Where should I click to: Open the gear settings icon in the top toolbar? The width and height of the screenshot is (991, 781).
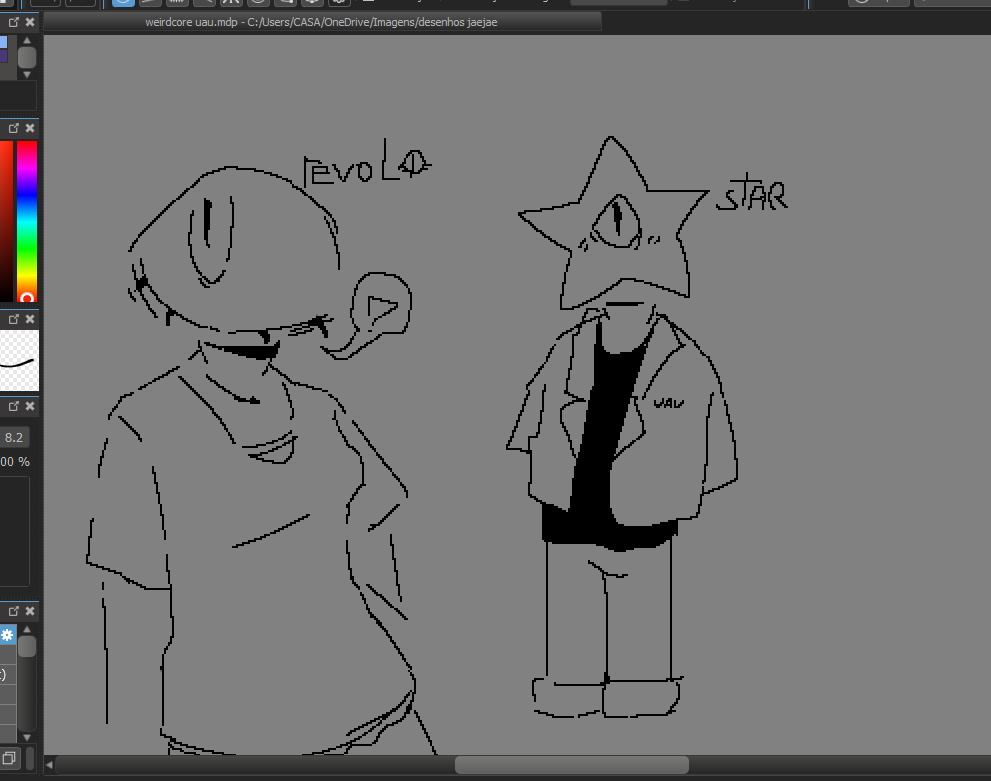coord(338,3)
